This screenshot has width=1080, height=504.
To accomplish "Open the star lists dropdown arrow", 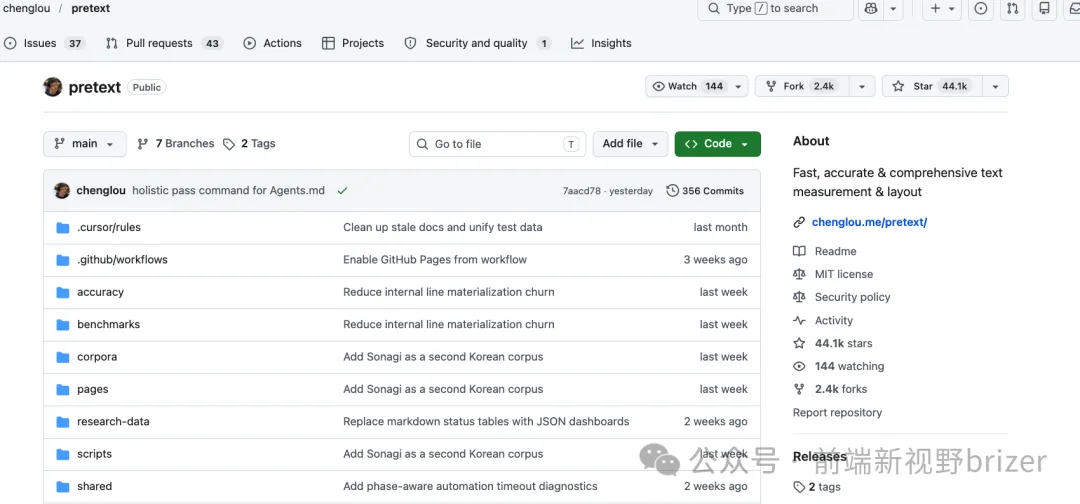I will (x=994, y=87).
